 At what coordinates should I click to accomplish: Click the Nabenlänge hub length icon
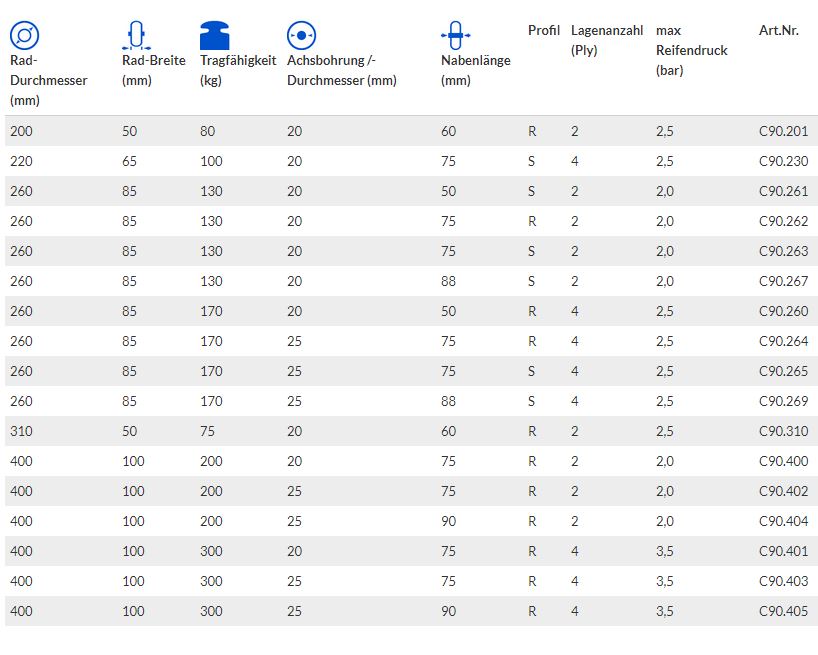455,35
